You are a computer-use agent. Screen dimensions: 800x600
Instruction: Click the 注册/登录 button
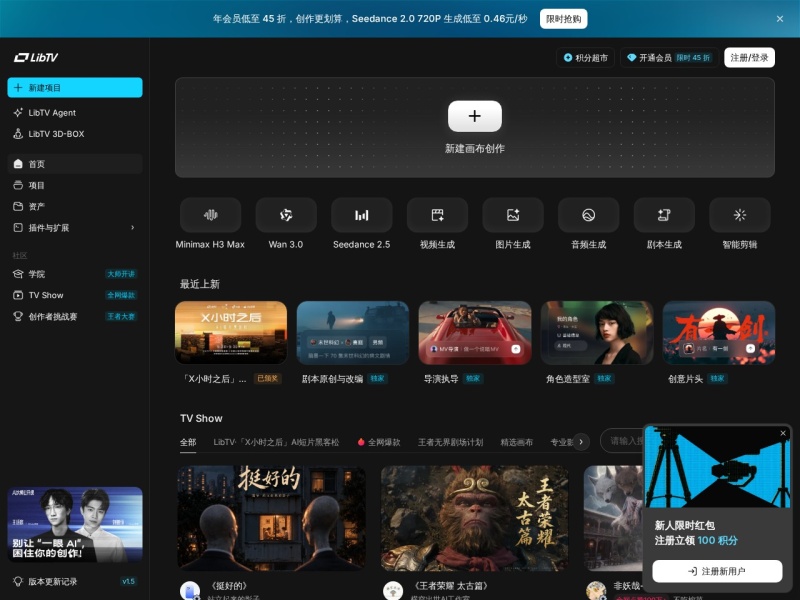point(749,58)
